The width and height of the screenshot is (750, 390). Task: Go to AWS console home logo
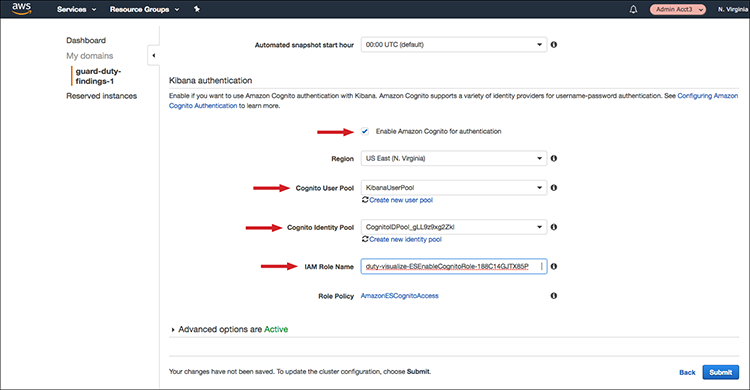21,9
